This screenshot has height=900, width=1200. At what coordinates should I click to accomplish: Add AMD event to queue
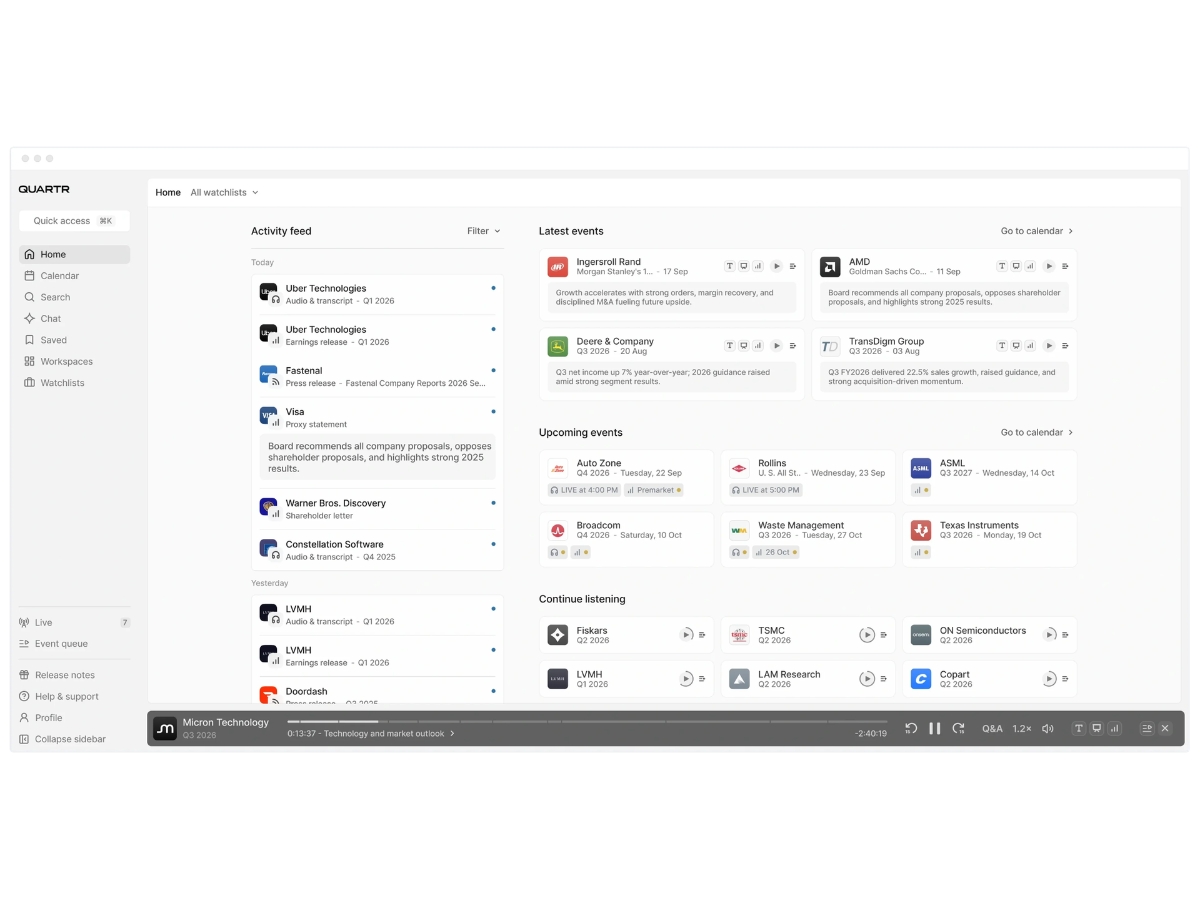click(x=1065, y=266)
